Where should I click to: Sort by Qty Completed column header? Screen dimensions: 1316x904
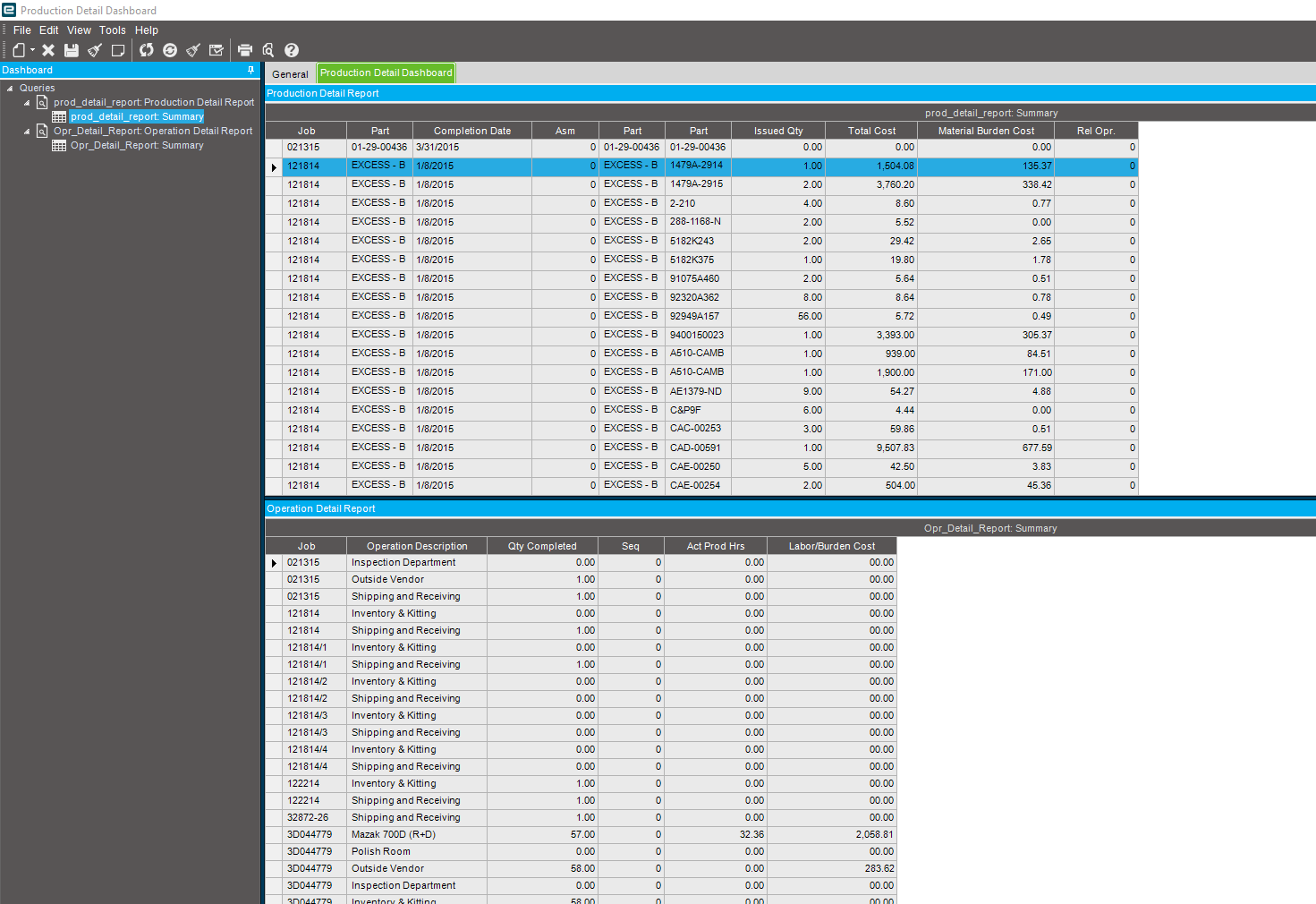point(542,546)
